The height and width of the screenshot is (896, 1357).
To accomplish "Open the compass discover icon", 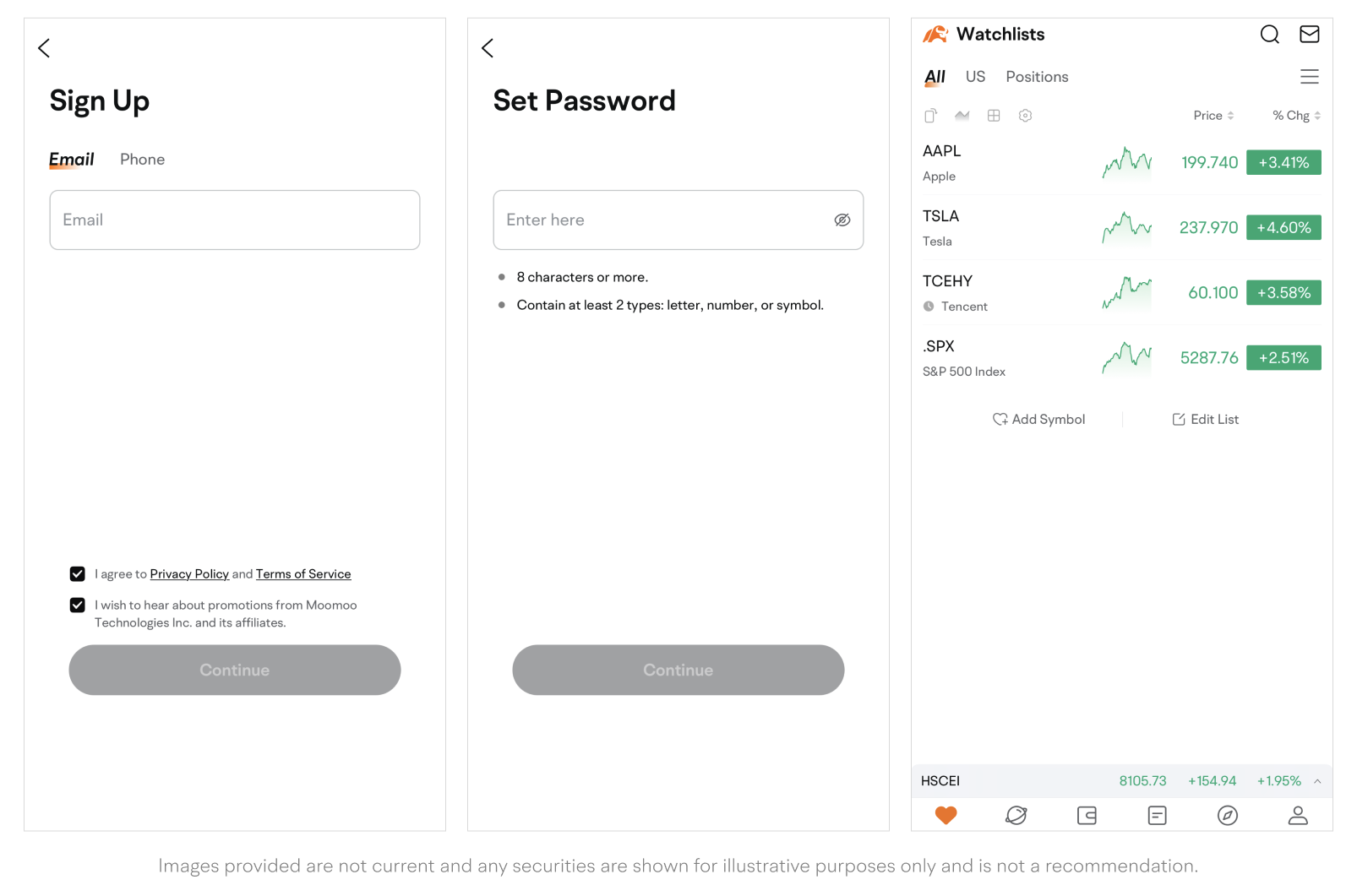I will pos(1227,815).
